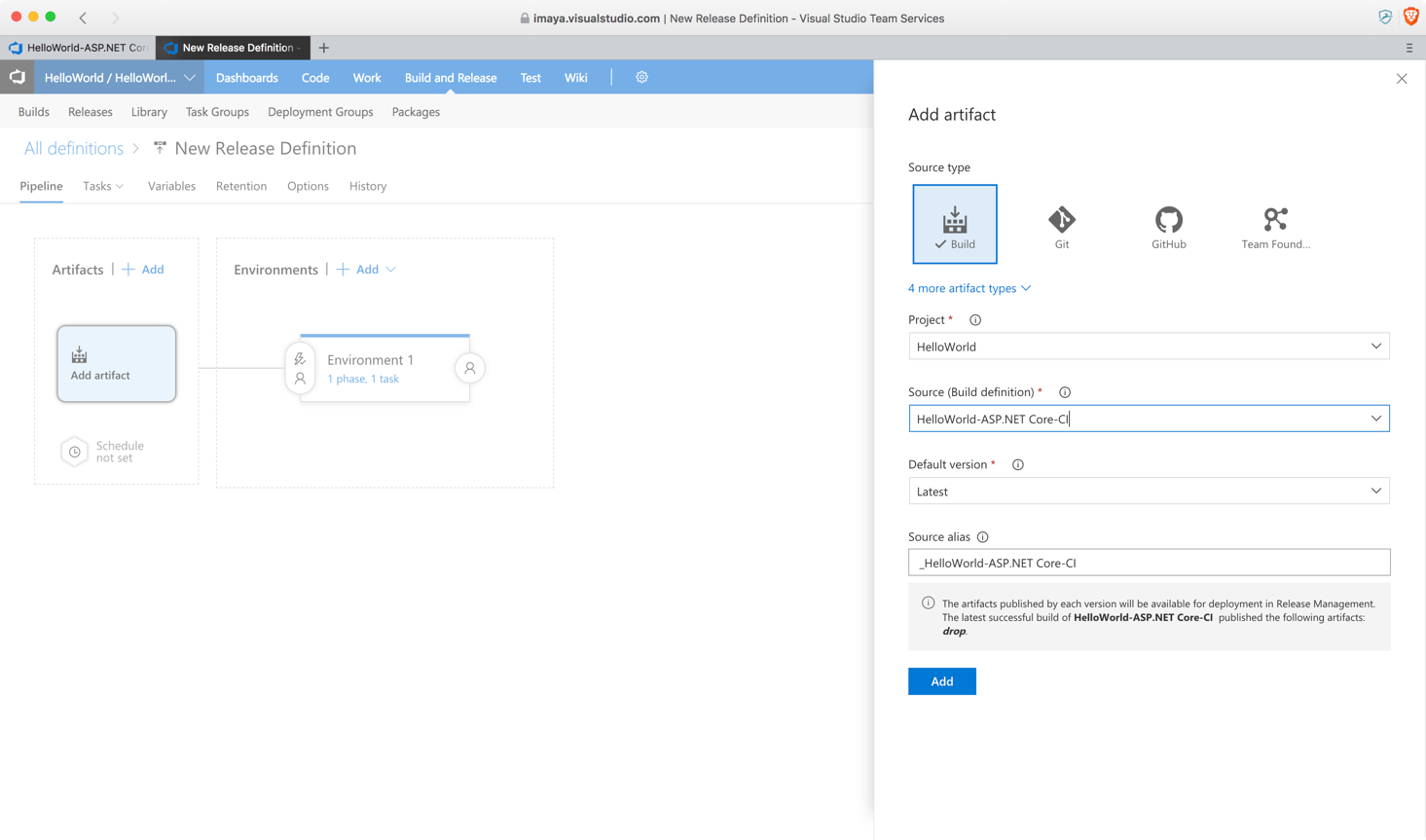Select the Retention tab
Viewport: 1426px width, 840px height.
pos(241,186)
